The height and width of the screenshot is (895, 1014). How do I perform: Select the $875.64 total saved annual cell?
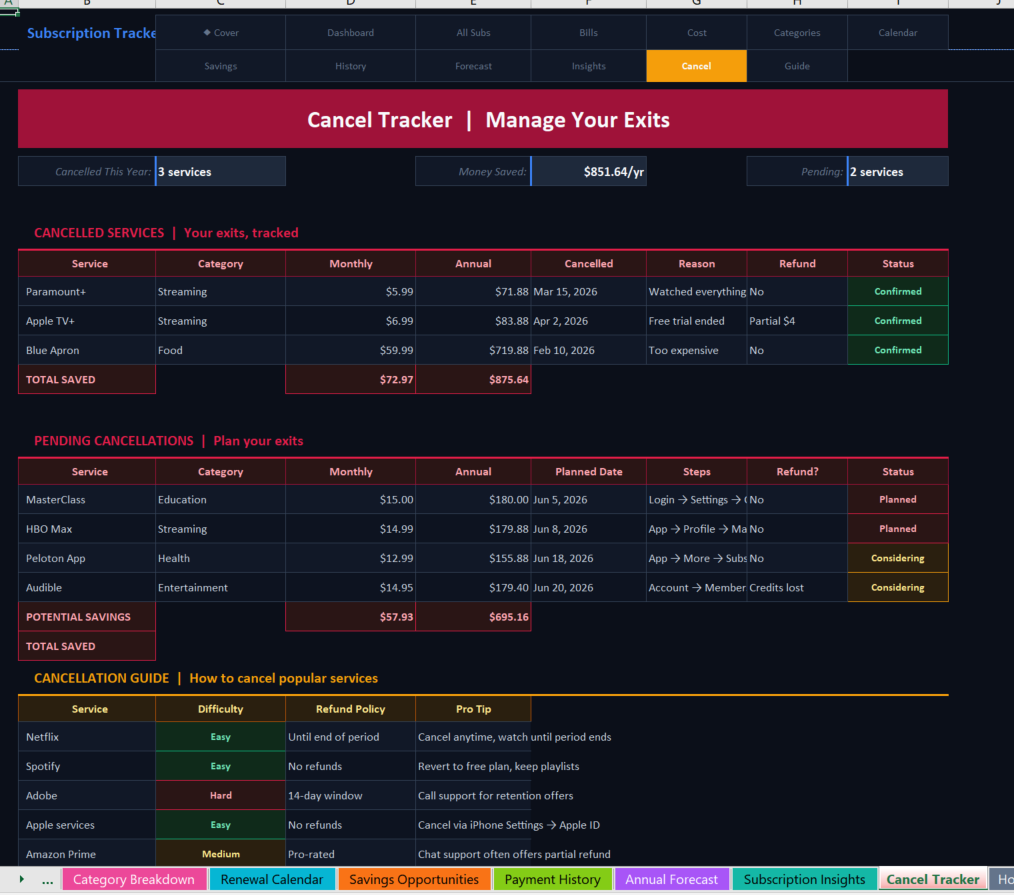(x=473, y=380)
